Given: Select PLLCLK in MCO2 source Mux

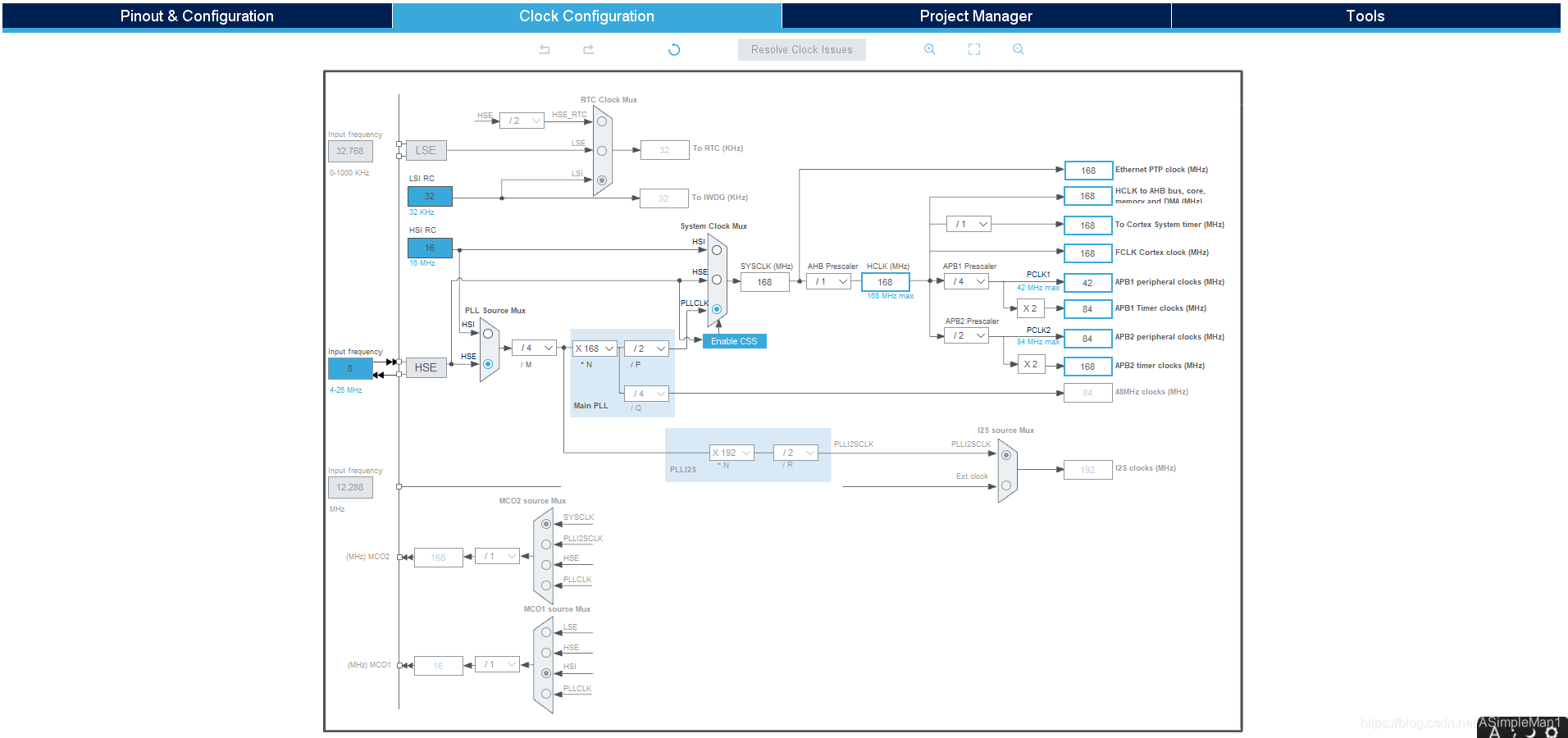Looking at the screenshot, I should [546, 585].
